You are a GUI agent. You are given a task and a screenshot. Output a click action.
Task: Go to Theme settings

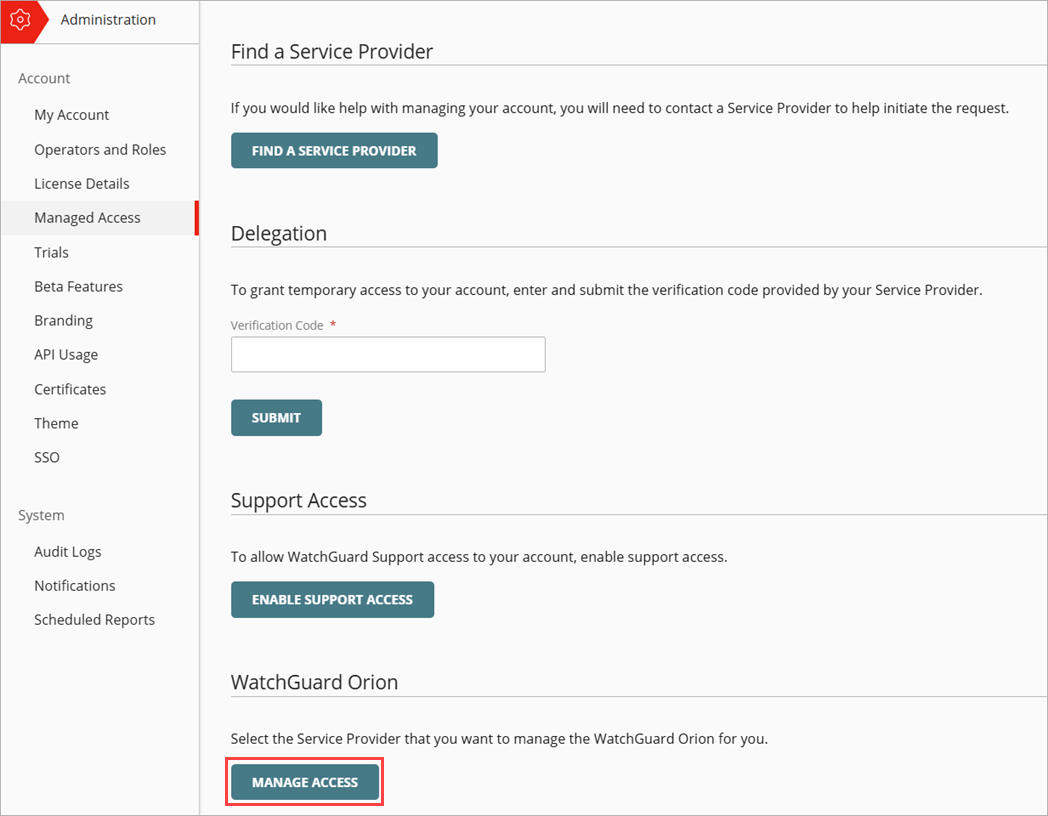tap(56, 423)
